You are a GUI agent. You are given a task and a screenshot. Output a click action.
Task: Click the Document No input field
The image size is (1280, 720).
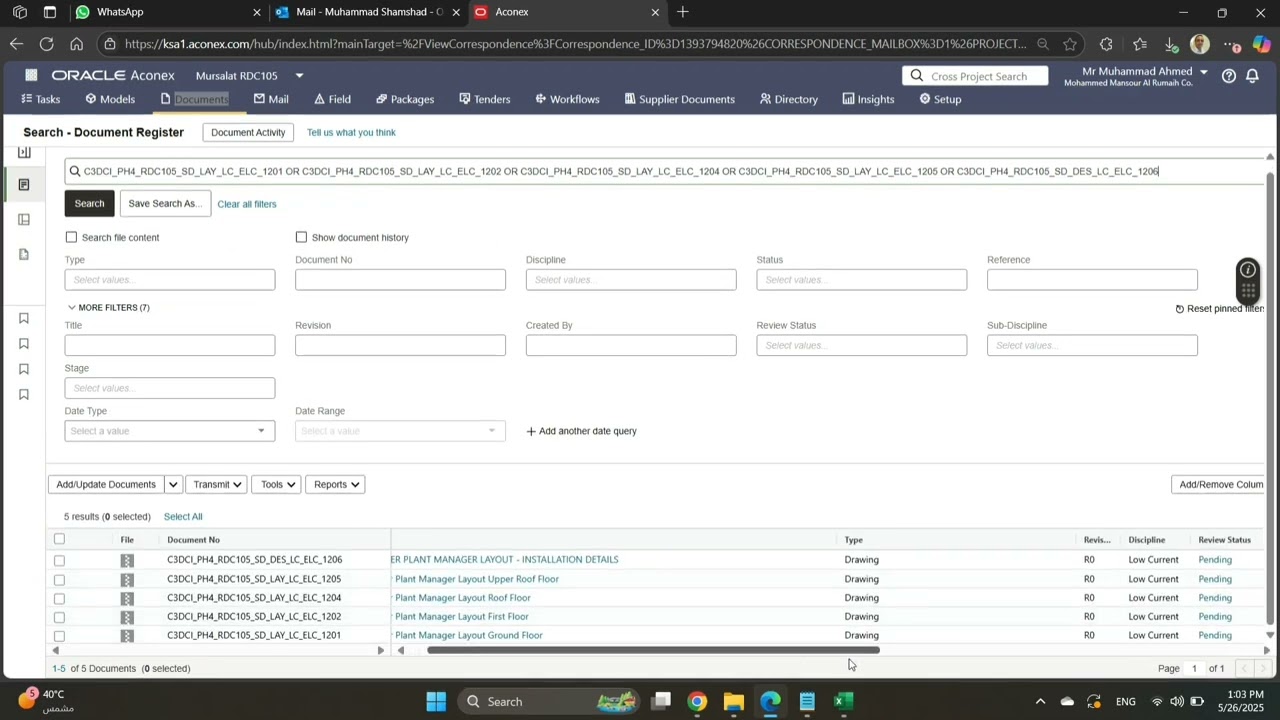tap(401, 280)
